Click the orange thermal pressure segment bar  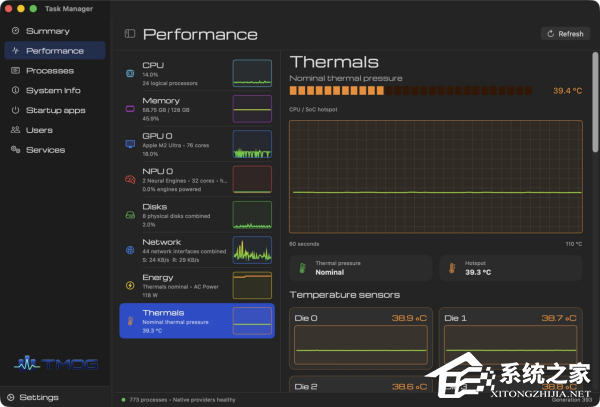coord(411,91)
